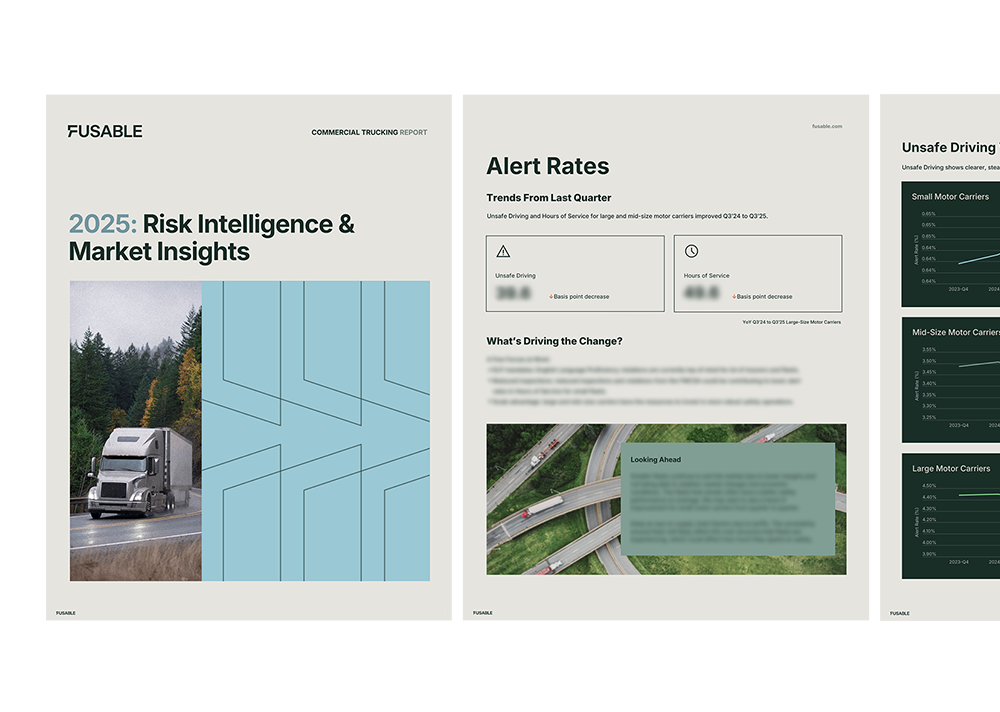The width and height of the screenshot is (1000, 712).
Task: Expand the Trends From Last Quarter section
Action: pos(550,197)
